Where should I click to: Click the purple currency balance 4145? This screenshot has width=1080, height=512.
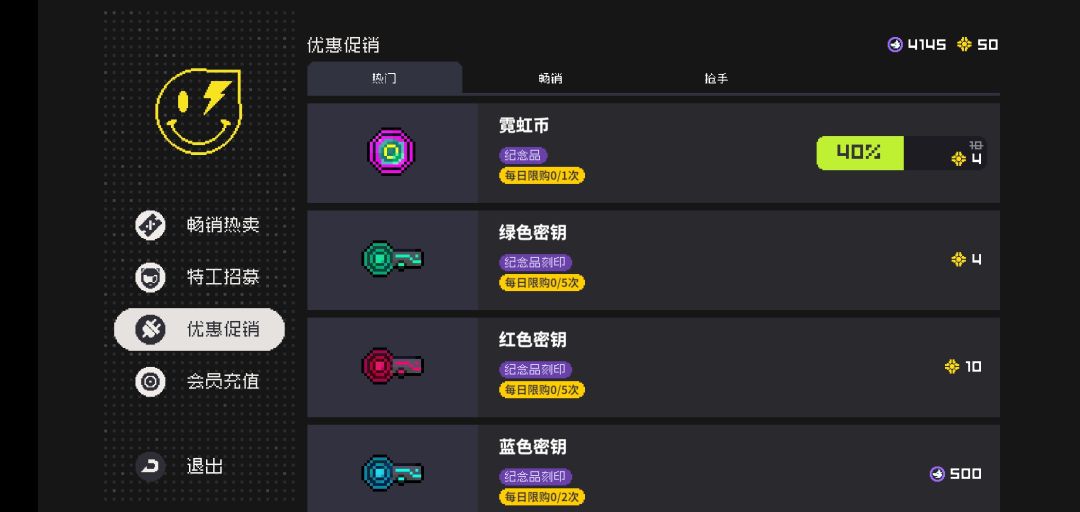(916, 45)
